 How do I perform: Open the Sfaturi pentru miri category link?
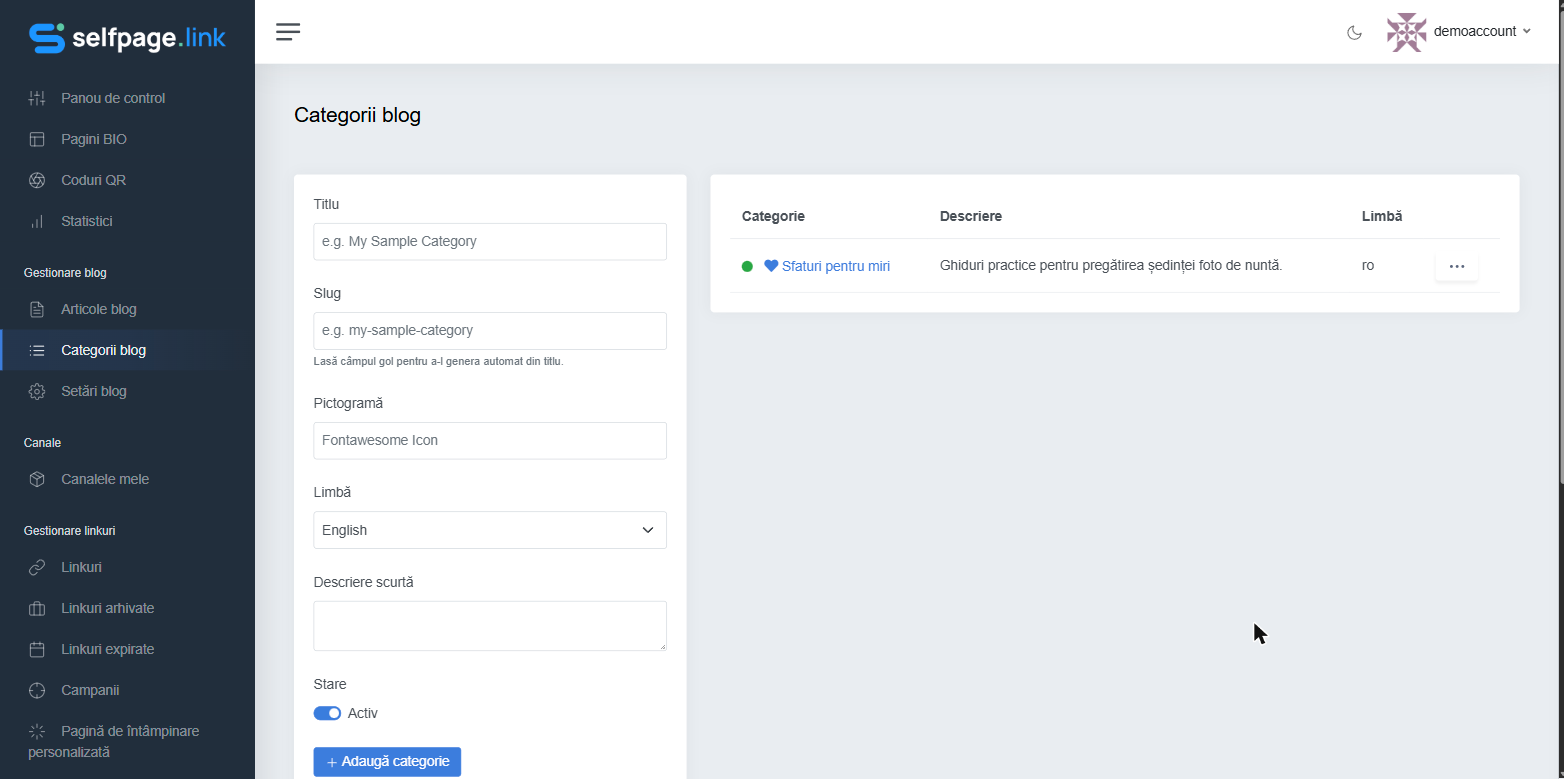[x=836, y=266]
